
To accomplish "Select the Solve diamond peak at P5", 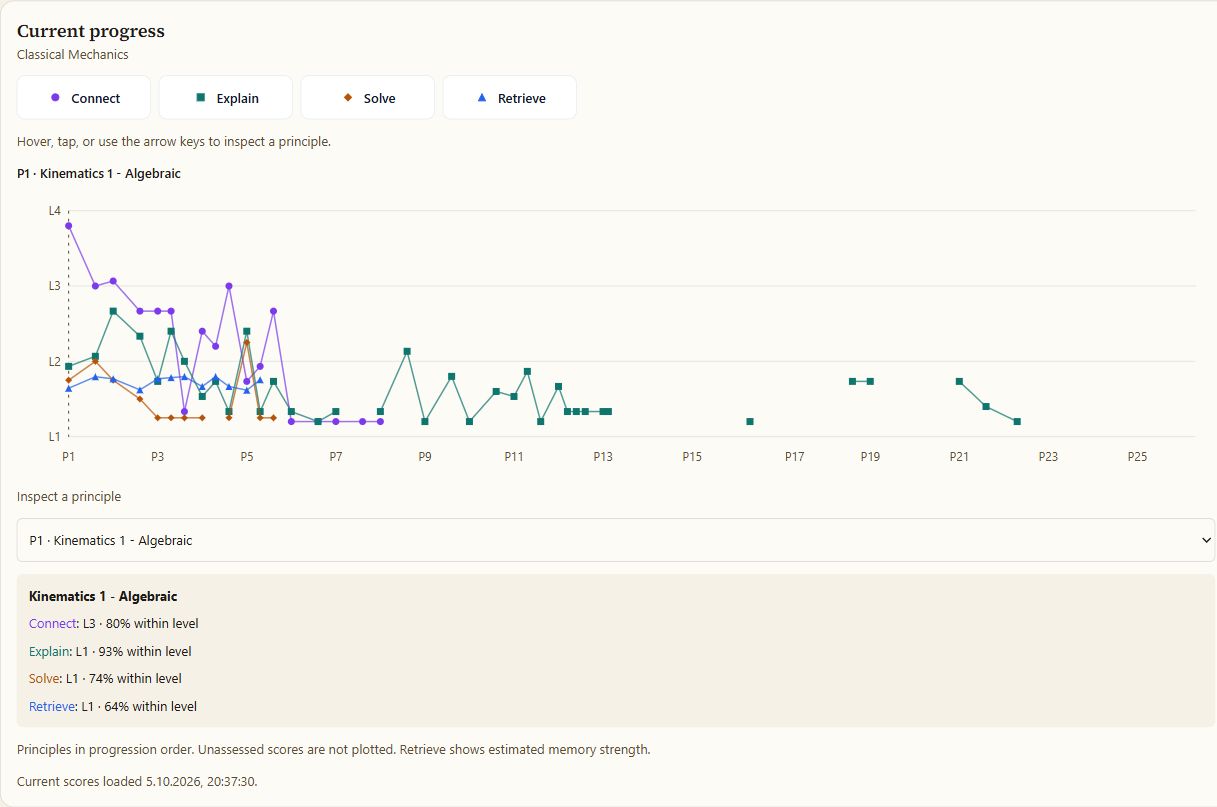I will click(x=247, y=343).
